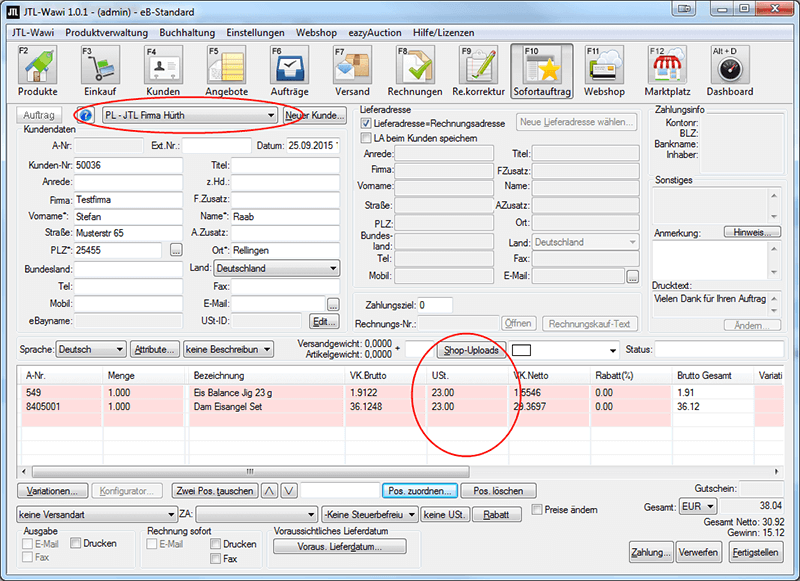Click the ellipsis button beside delivery E-Mail
Screen dimensions: 800x581
pyautogui.click(x=632, y=276)
